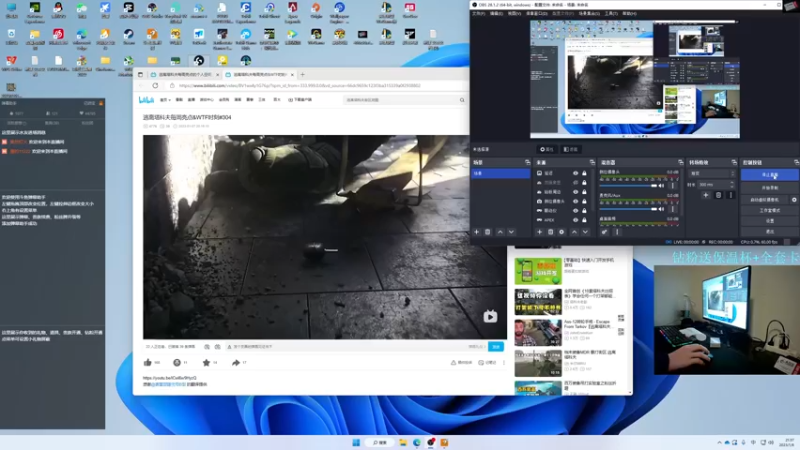Screen dimensions: 800x450
Task: Add a new scene in OBS
Action: (x=476, y=232)
